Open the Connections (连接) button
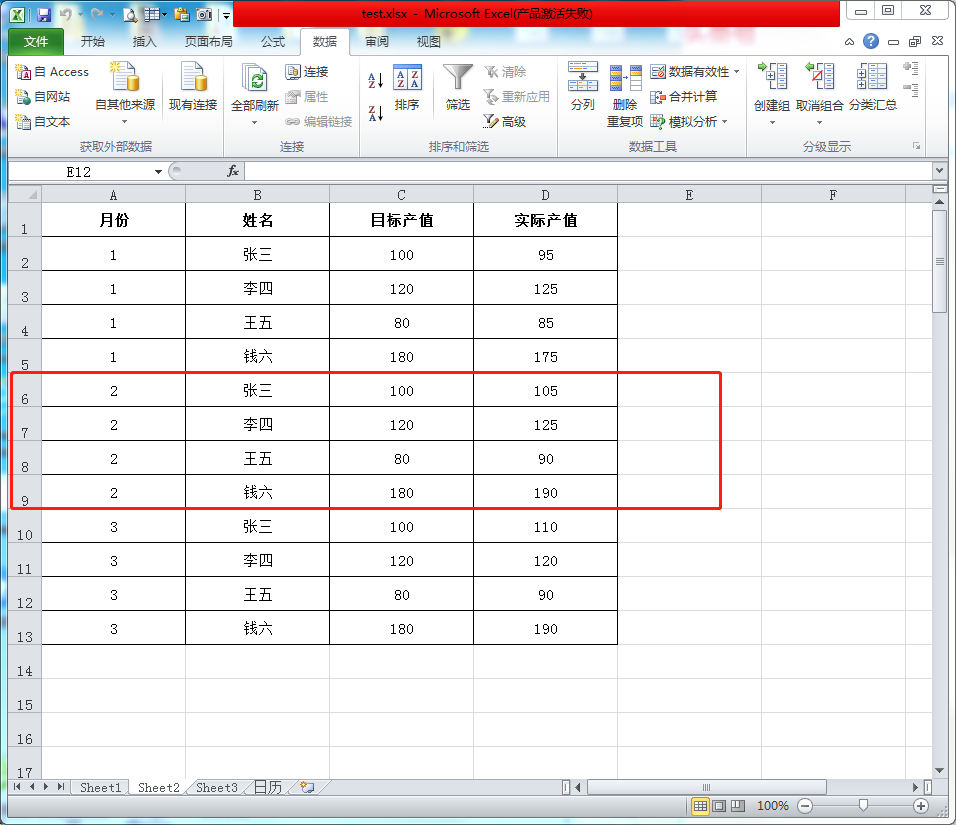Viewport: 956px width, 825px height. click(x=307, y=72)
